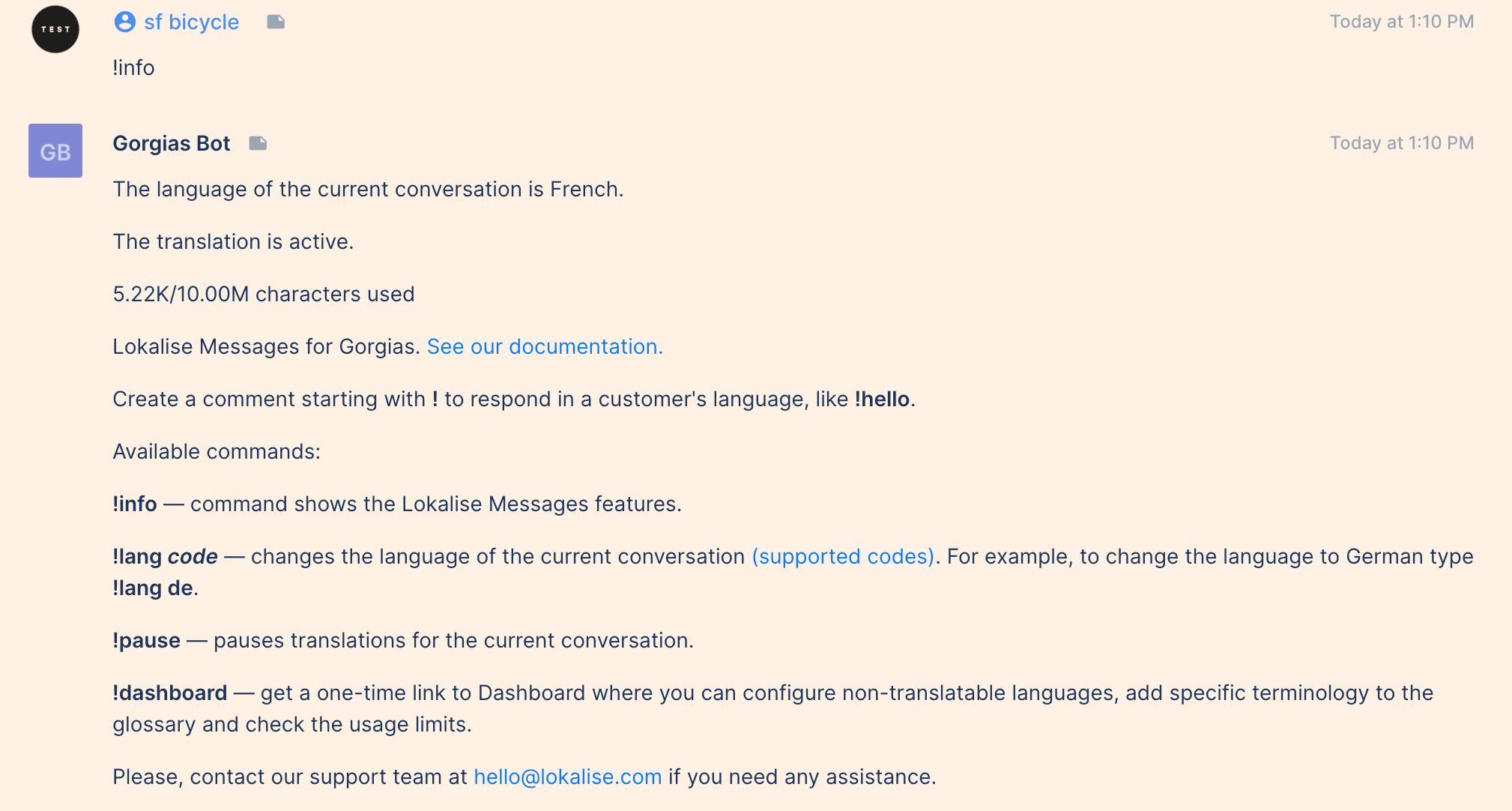Screen dimensions: 1512x811
Task: Click the bold !lang de example
Action: [153, 588]
